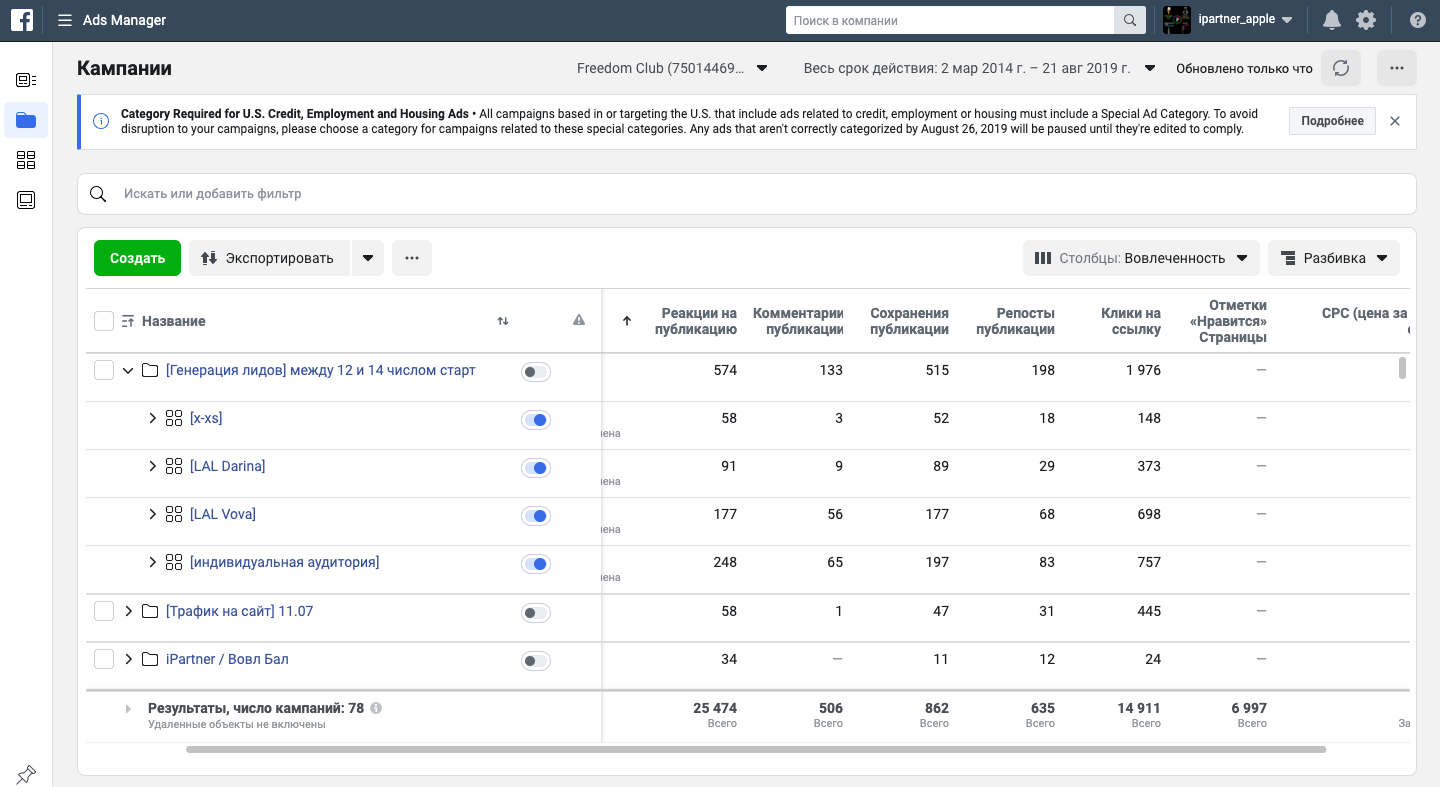Viewport: 1440px width, 787px height.
Task: Click the Экспортировать button
Action: (269, 258)
